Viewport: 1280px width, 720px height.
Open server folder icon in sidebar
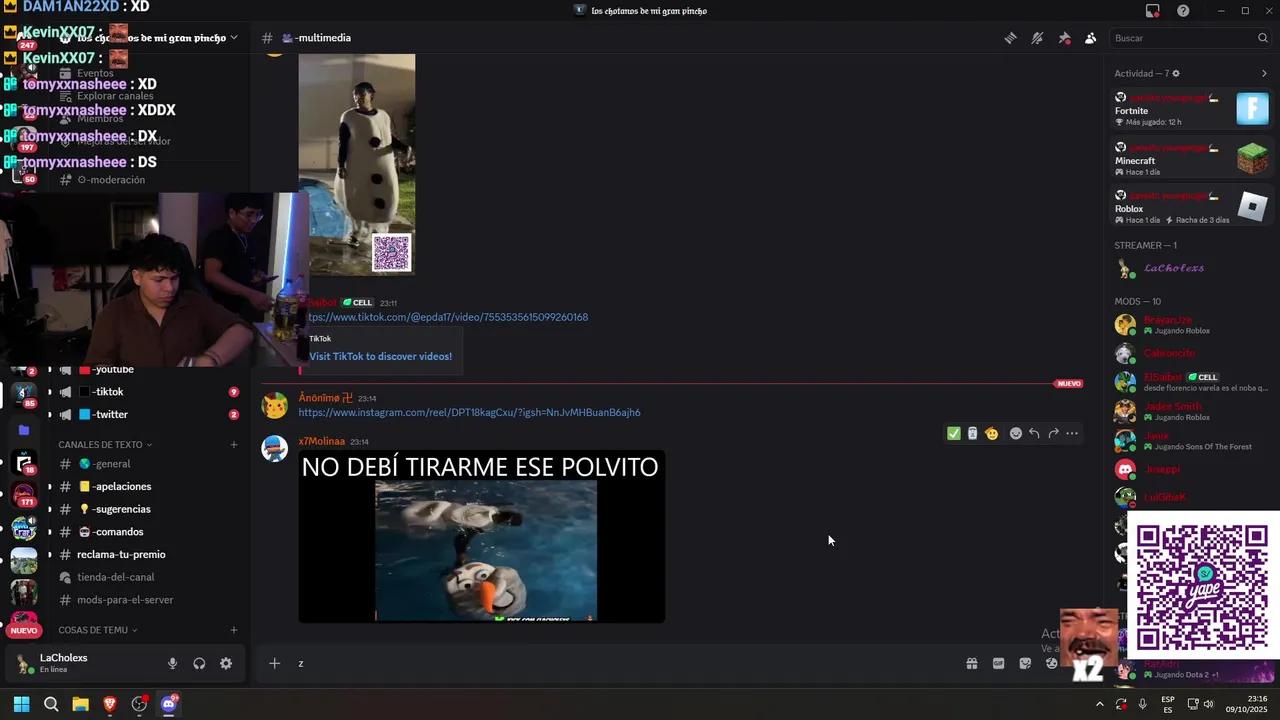(24, 430)
